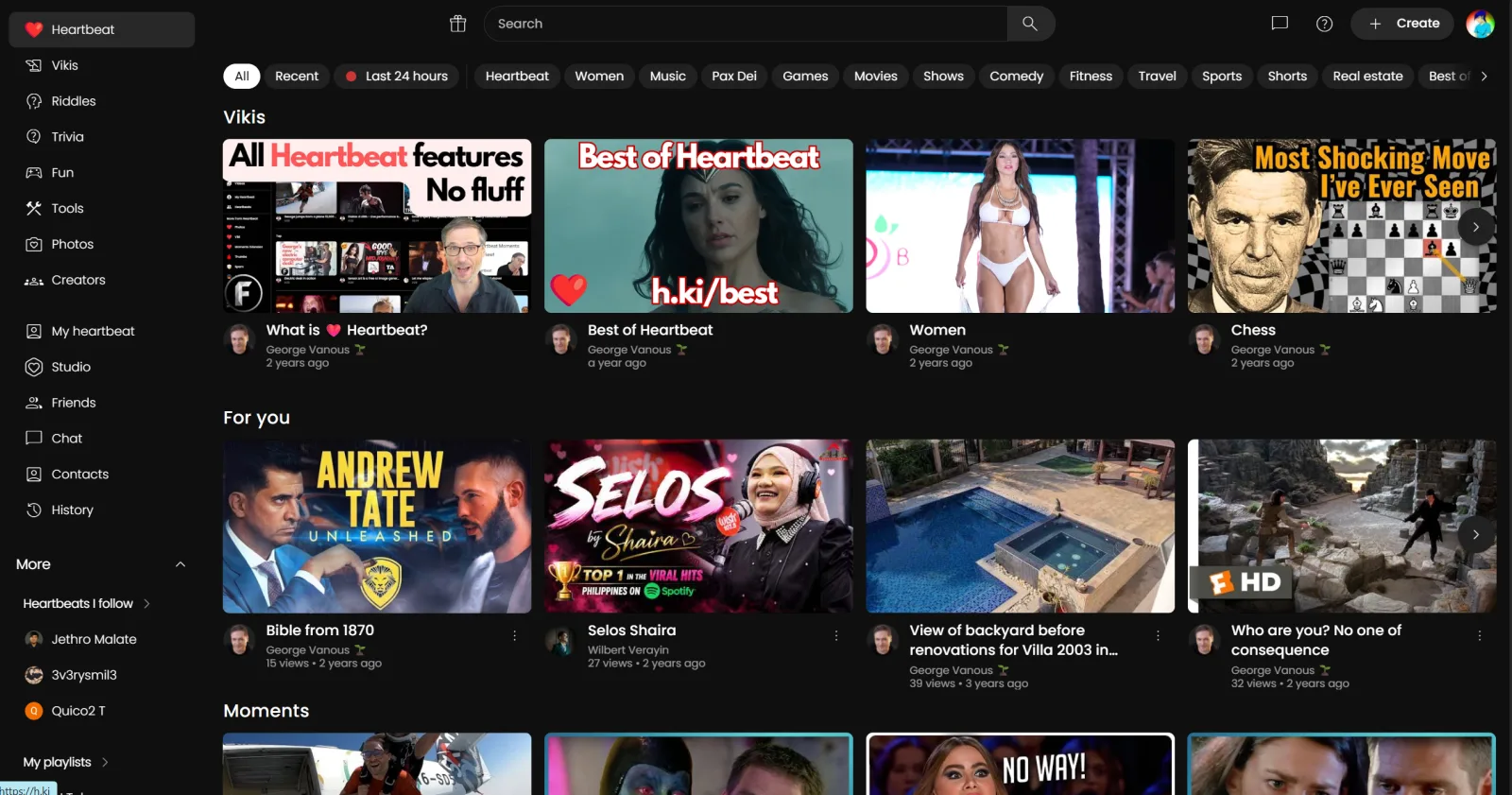The height and width of the screenshot is (795, 1512).
Task: Select the Games category chip
Action: [x=805, y=76]
